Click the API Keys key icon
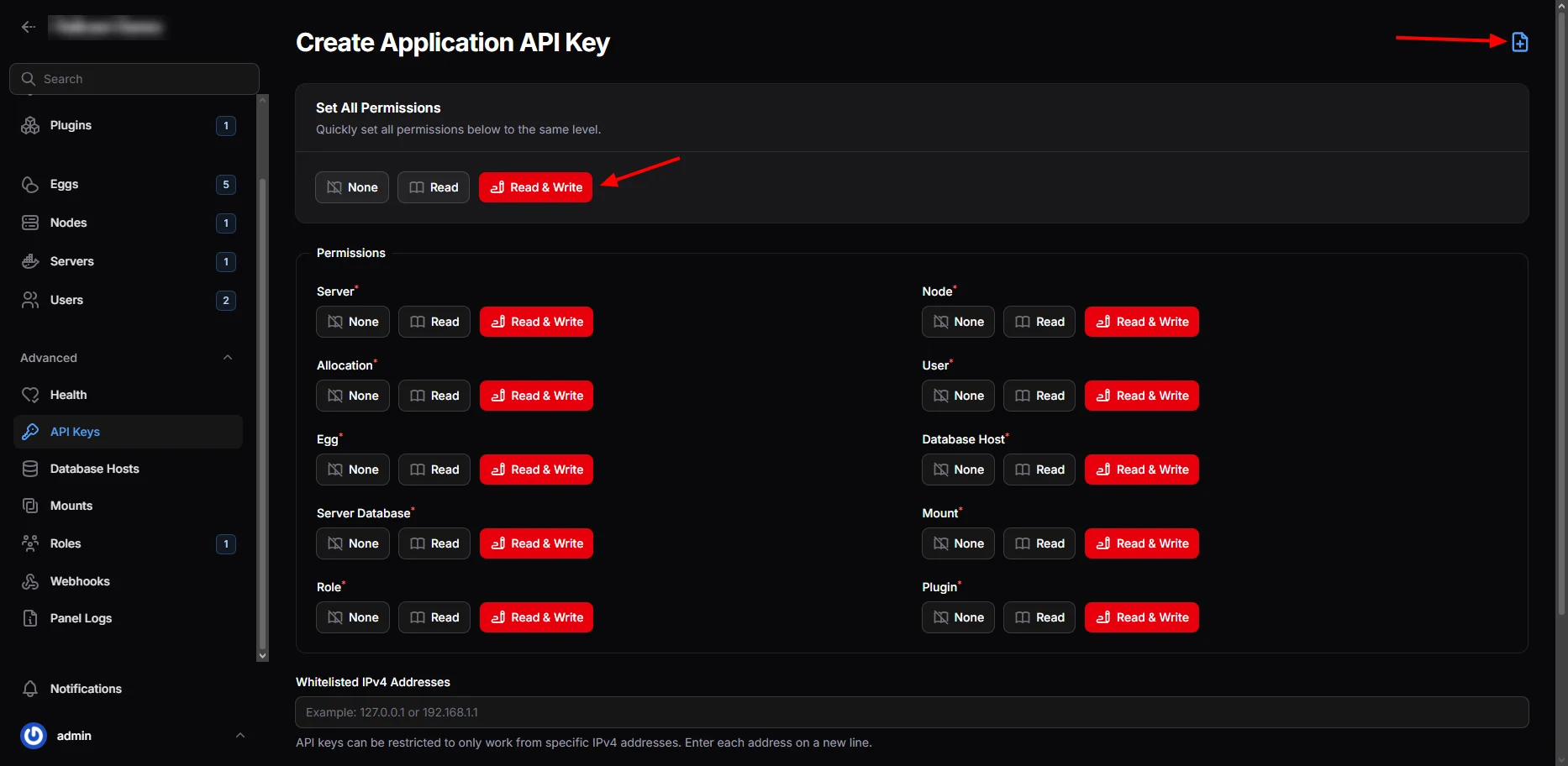The width and height of the screenshot is (1568, 766). [30, 432]
